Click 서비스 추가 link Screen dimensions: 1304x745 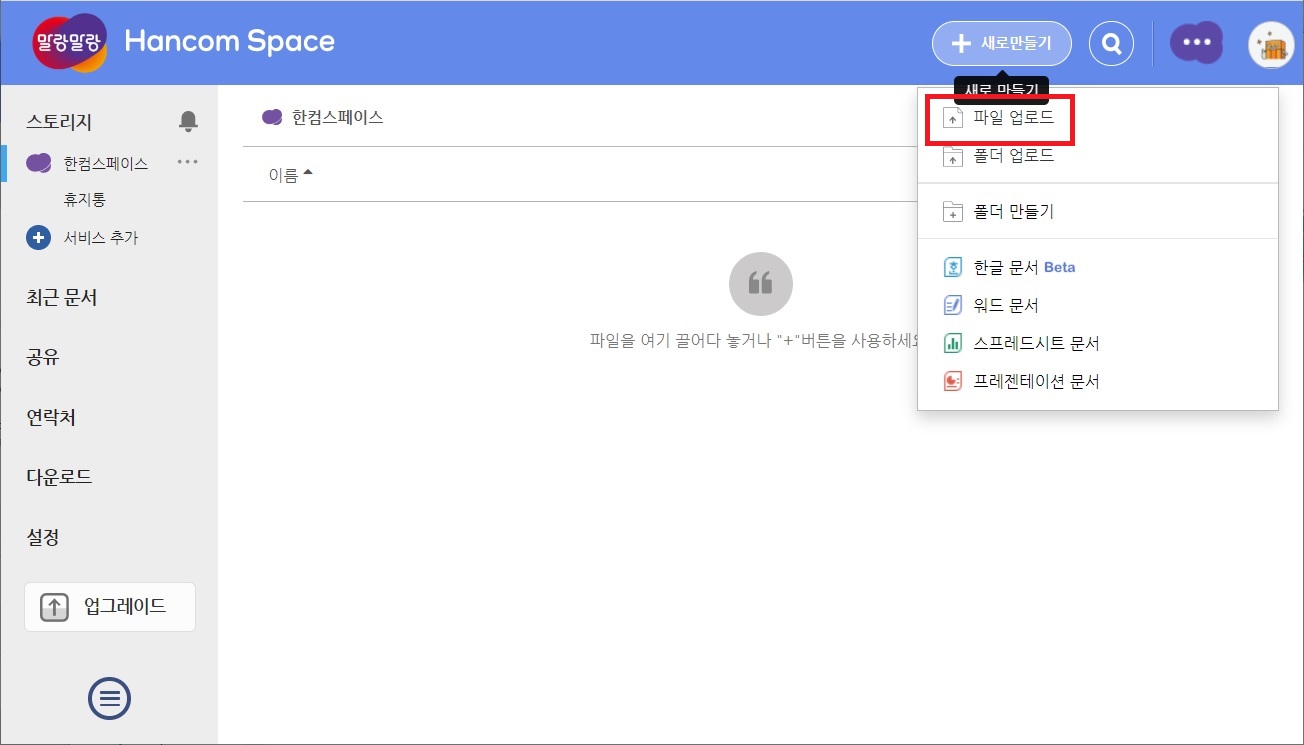[x=101, y=238]
